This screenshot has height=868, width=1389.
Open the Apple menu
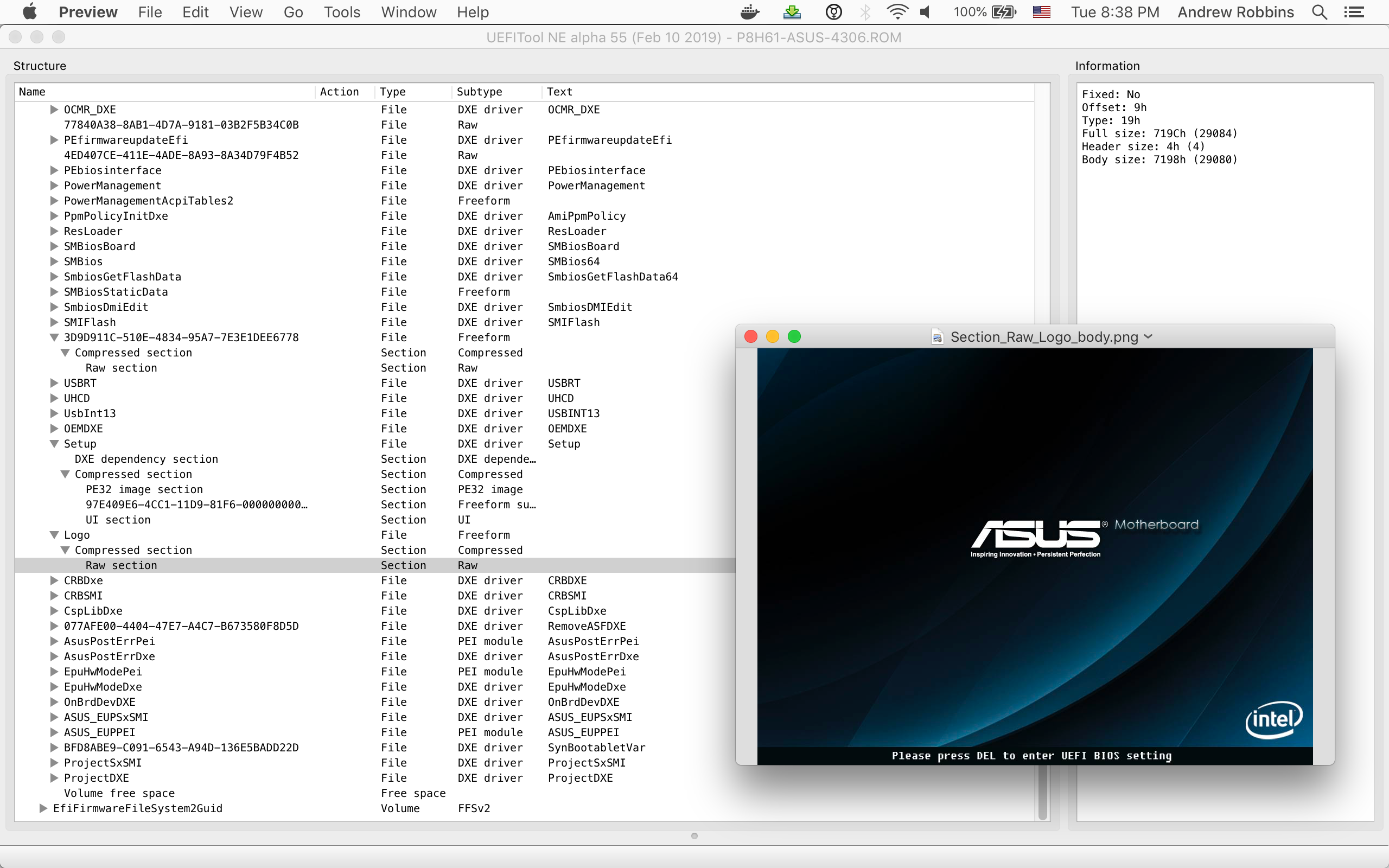point(30,11)
